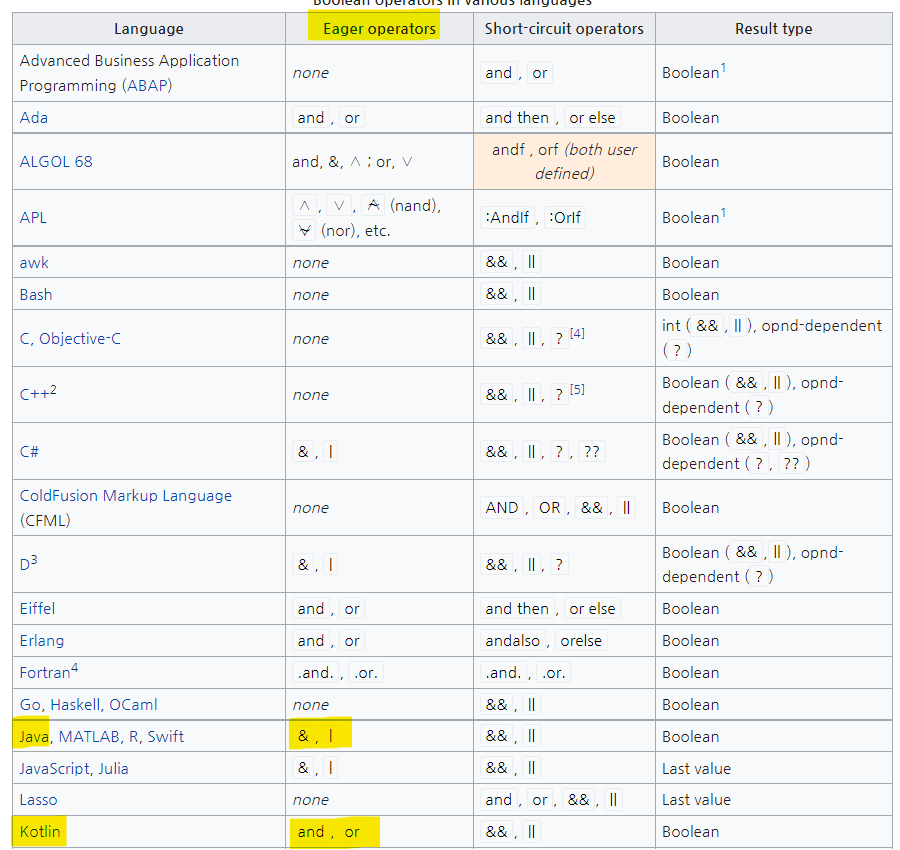Follow the ALGOL 68 link
The width and height of the screenshot is (900, 850).
click(56, 162)
